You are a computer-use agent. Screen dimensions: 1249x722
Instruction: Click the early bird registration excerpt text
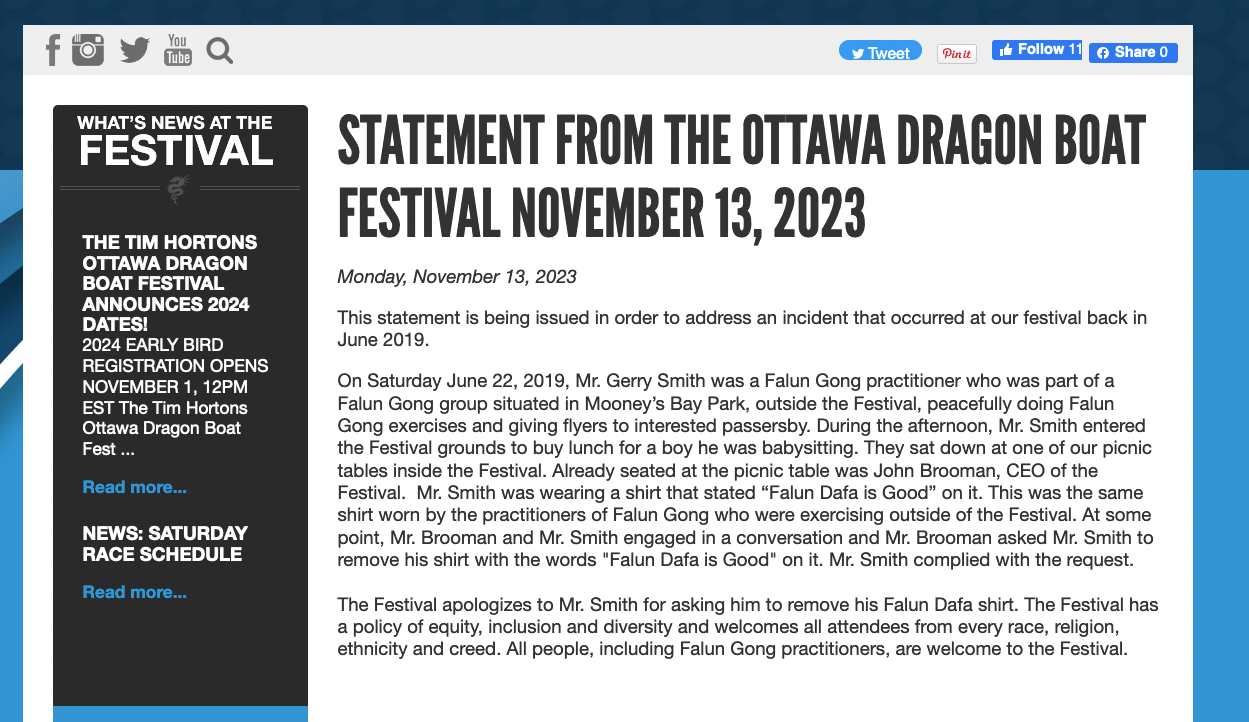tap(175, 398)
